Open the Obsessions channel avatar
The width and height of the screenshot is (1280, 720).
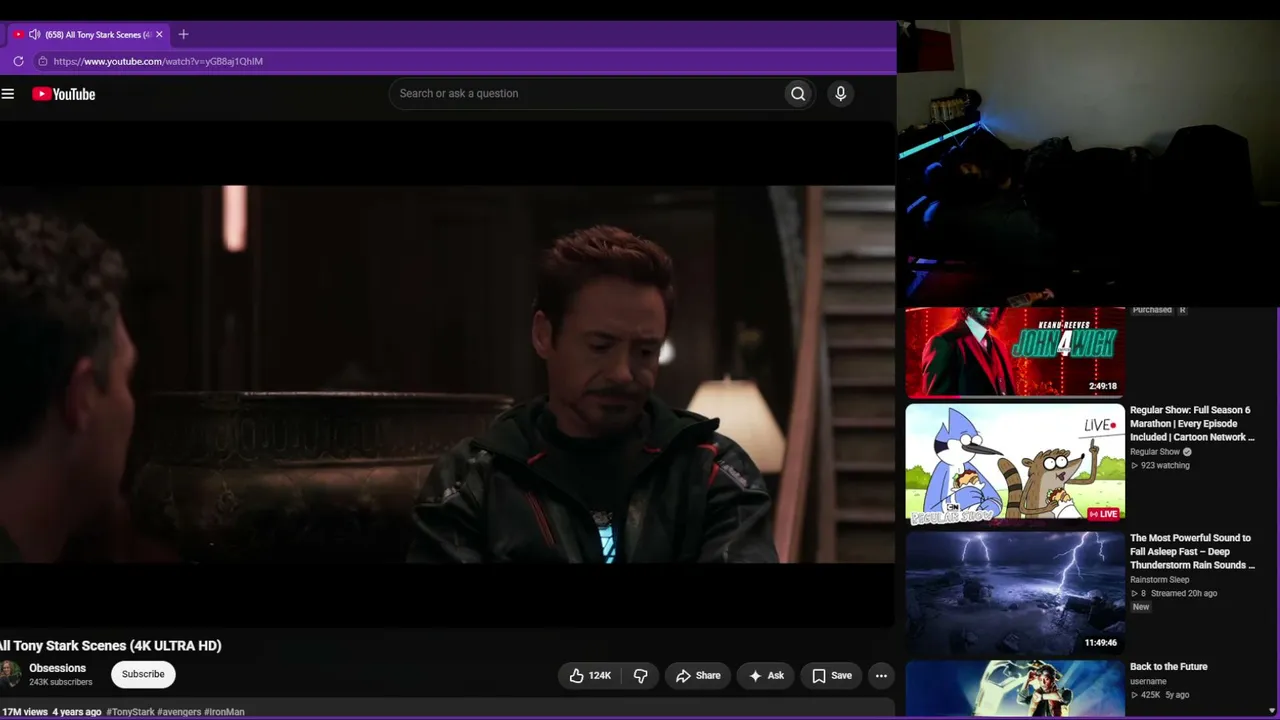pos(10,674)
